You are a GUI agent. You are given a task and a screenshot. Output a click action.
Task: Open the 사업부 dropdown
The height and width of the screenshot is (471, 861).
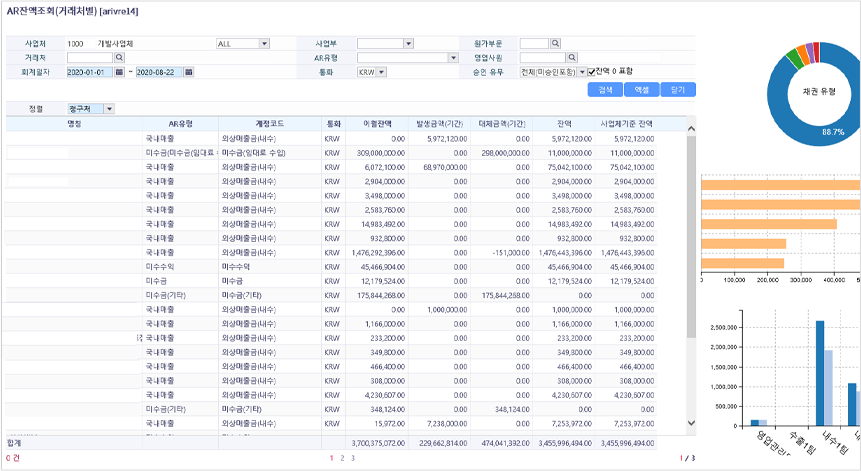click(408, 44)
